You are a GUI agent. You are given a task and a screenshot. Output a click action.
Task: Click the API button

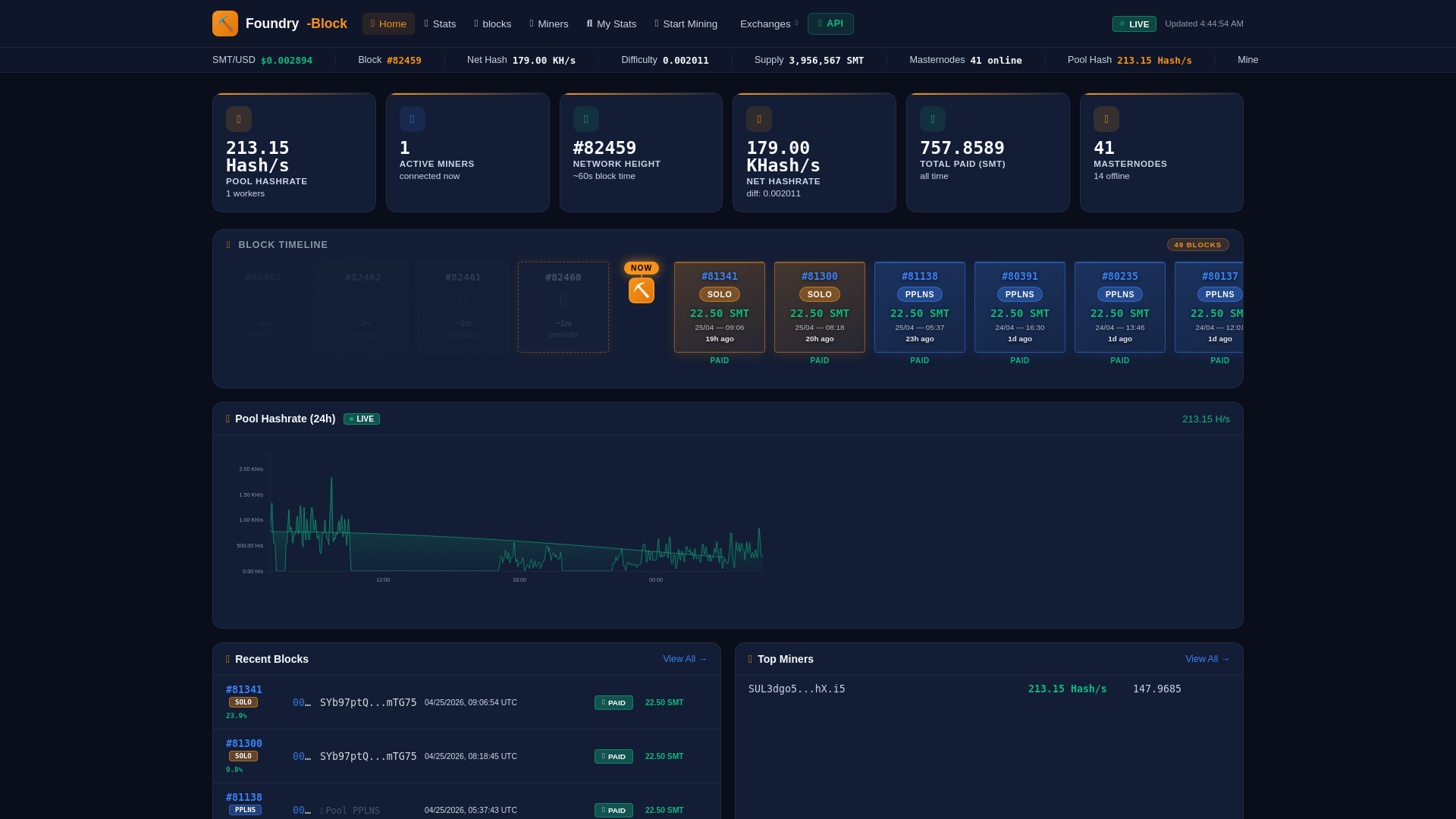(830, 24)
